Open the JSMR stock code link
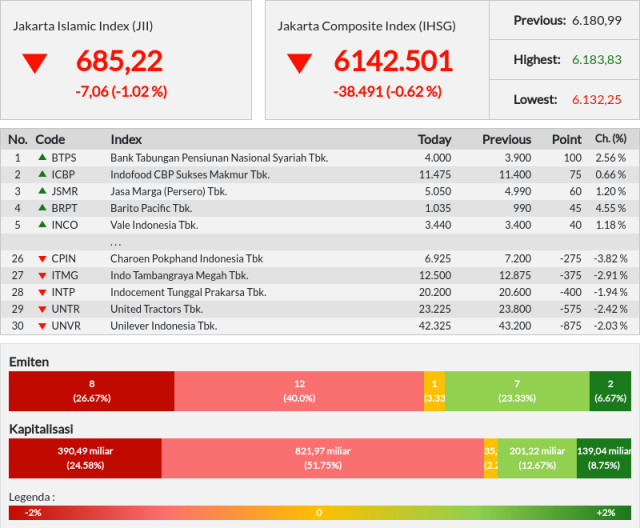Screen dimensions: 640x528 (64, 191)
